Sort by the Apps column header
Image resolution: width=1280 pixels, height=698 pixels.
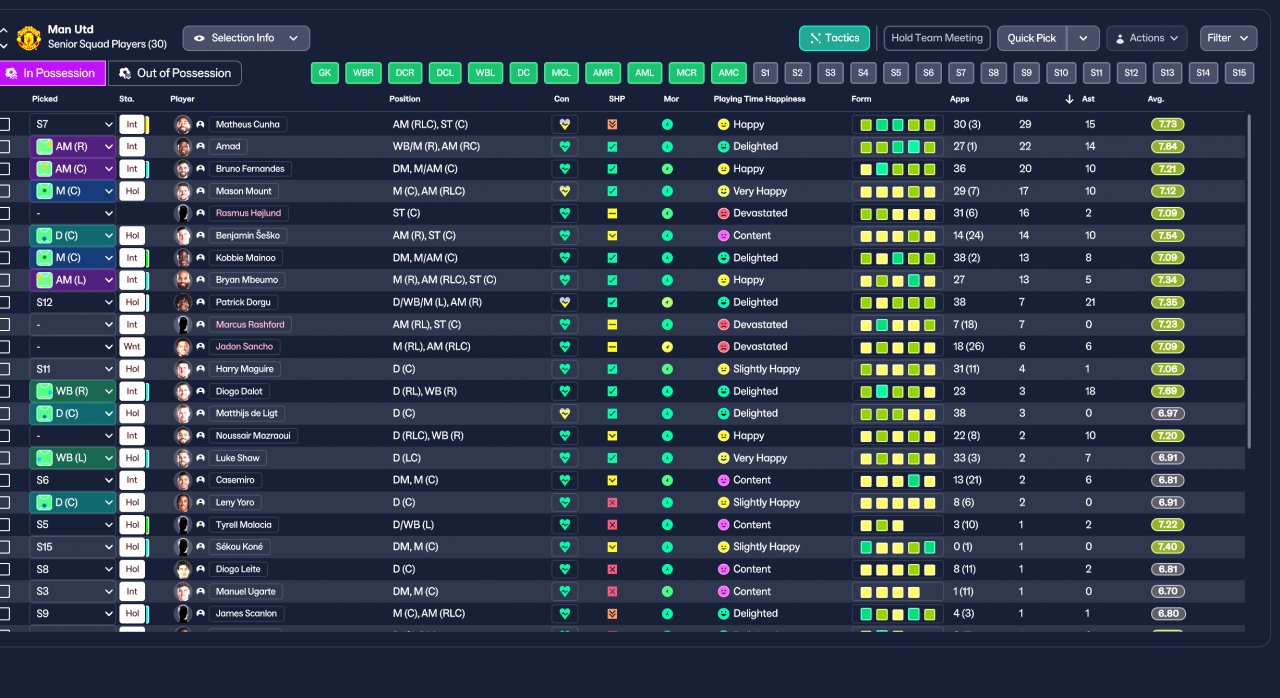click(959, 99)
